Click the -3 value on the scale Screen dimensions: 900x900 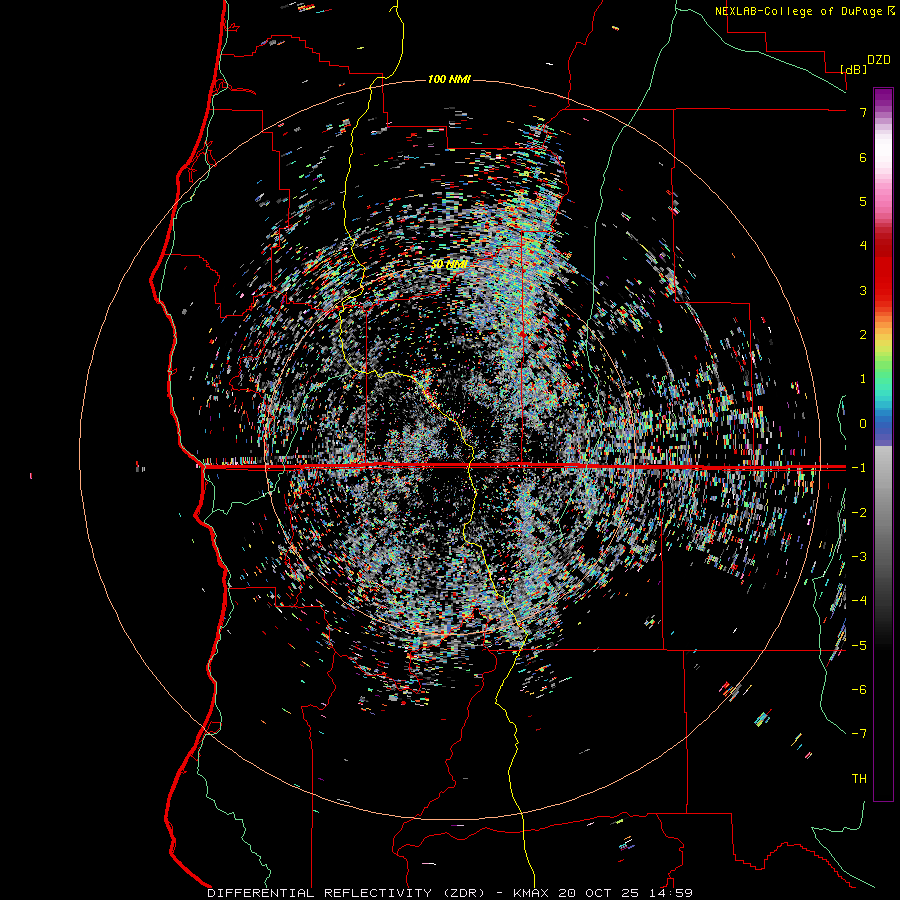click(x=859, y=557)
